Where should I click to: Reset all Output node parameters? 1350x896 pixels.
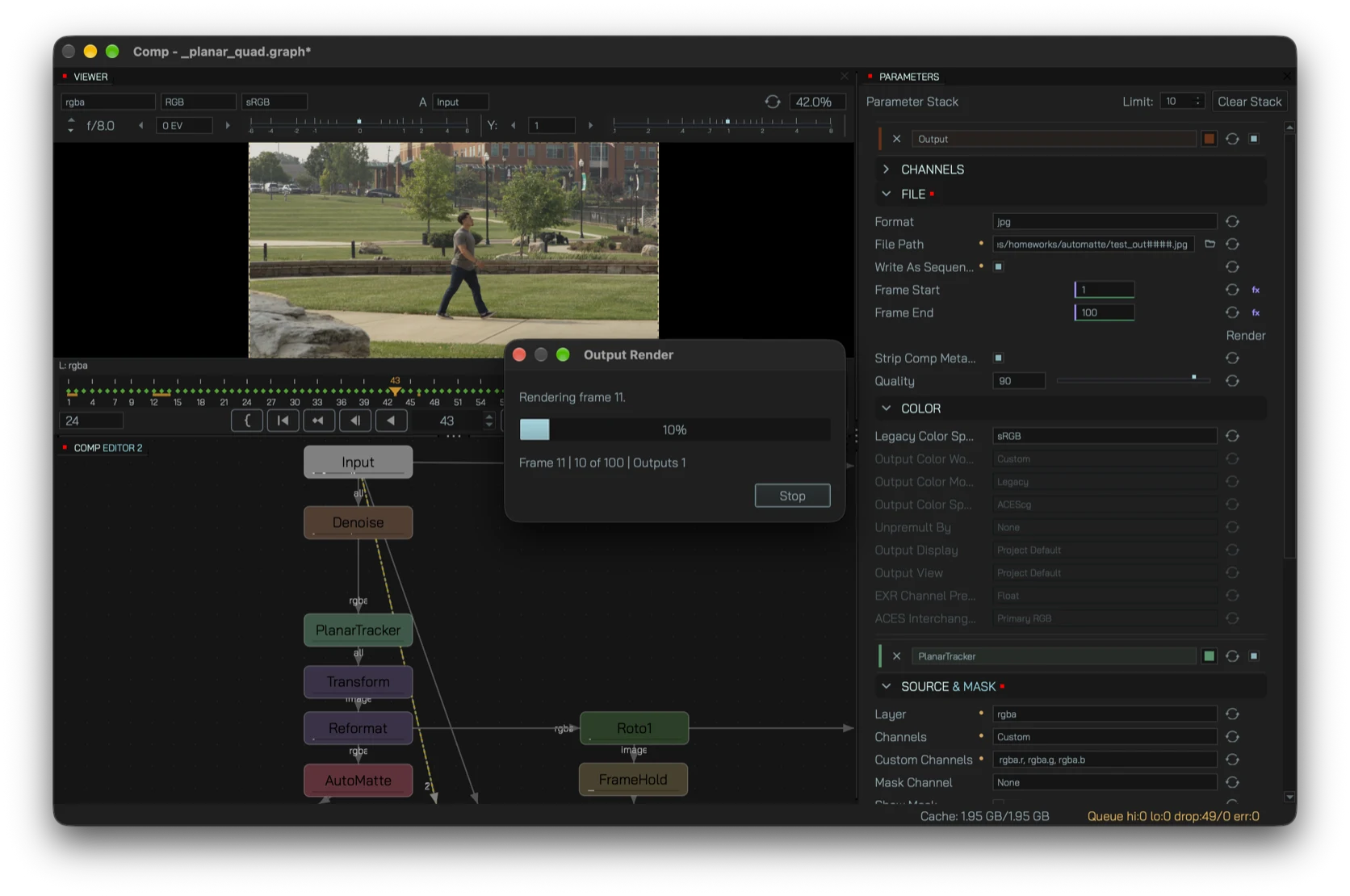tap(1232, 139)
